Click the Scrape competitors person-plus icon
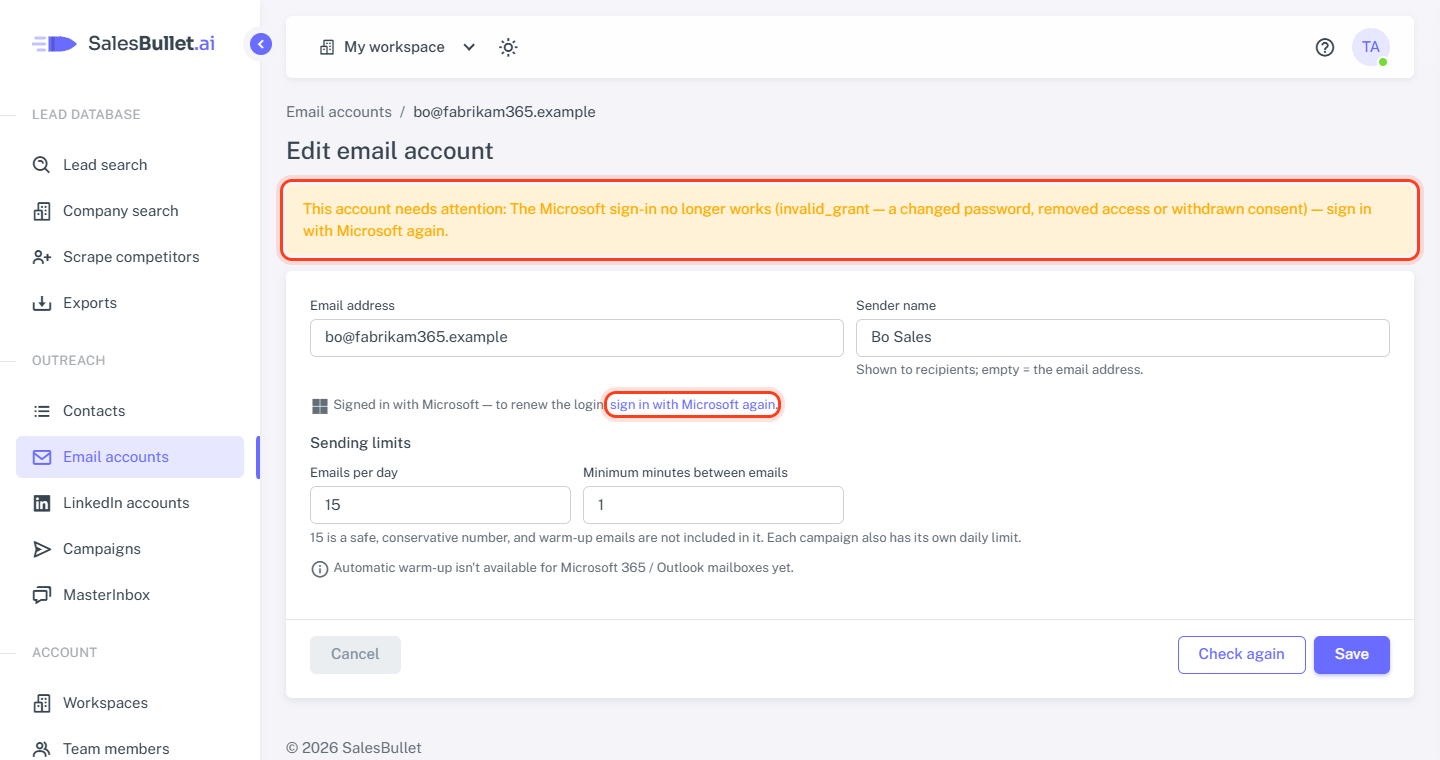1440x760 pixels. [42, 257]
